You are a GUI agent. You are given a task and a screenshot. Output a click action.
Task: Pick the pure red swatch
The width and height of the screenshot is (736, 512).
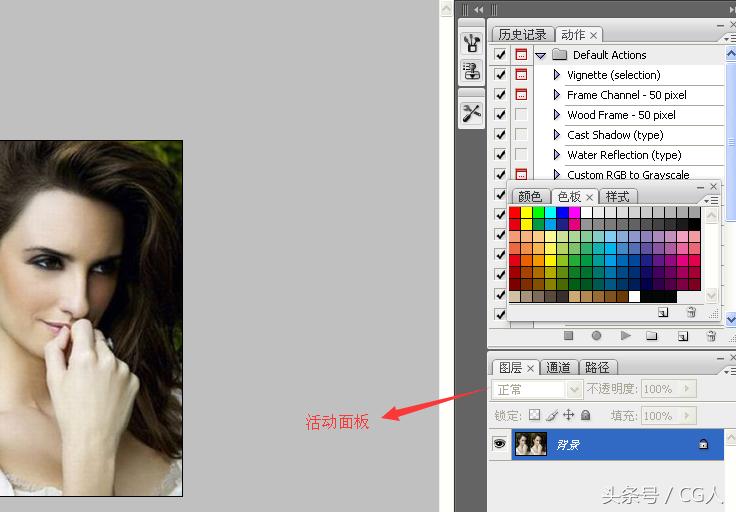click(x=515, y=212)
